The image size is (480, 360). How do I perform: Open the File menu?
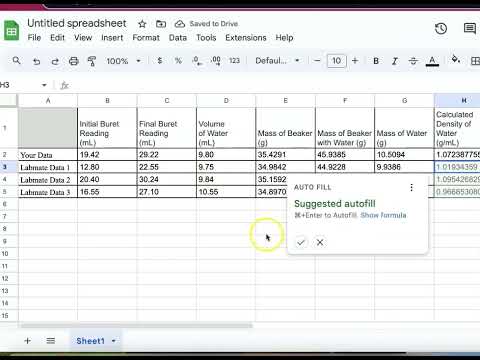click(34, 38)
